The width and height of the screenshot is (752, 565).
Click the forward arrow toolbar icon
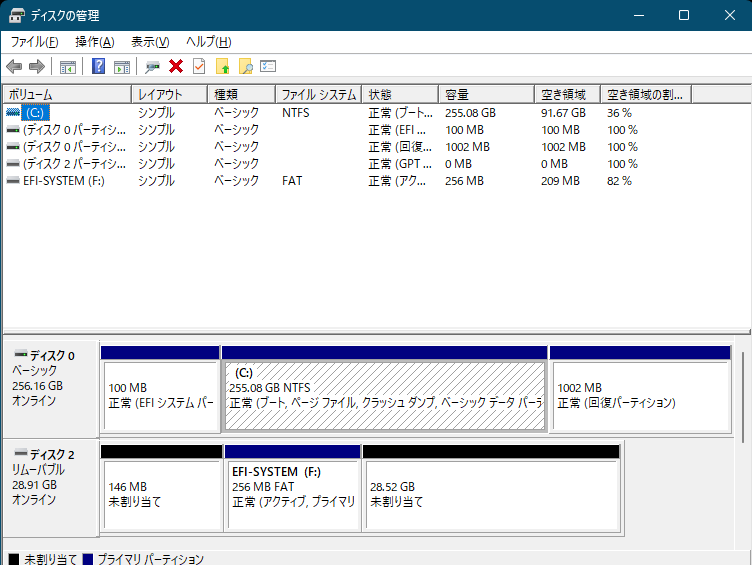(x=37, y=67)
